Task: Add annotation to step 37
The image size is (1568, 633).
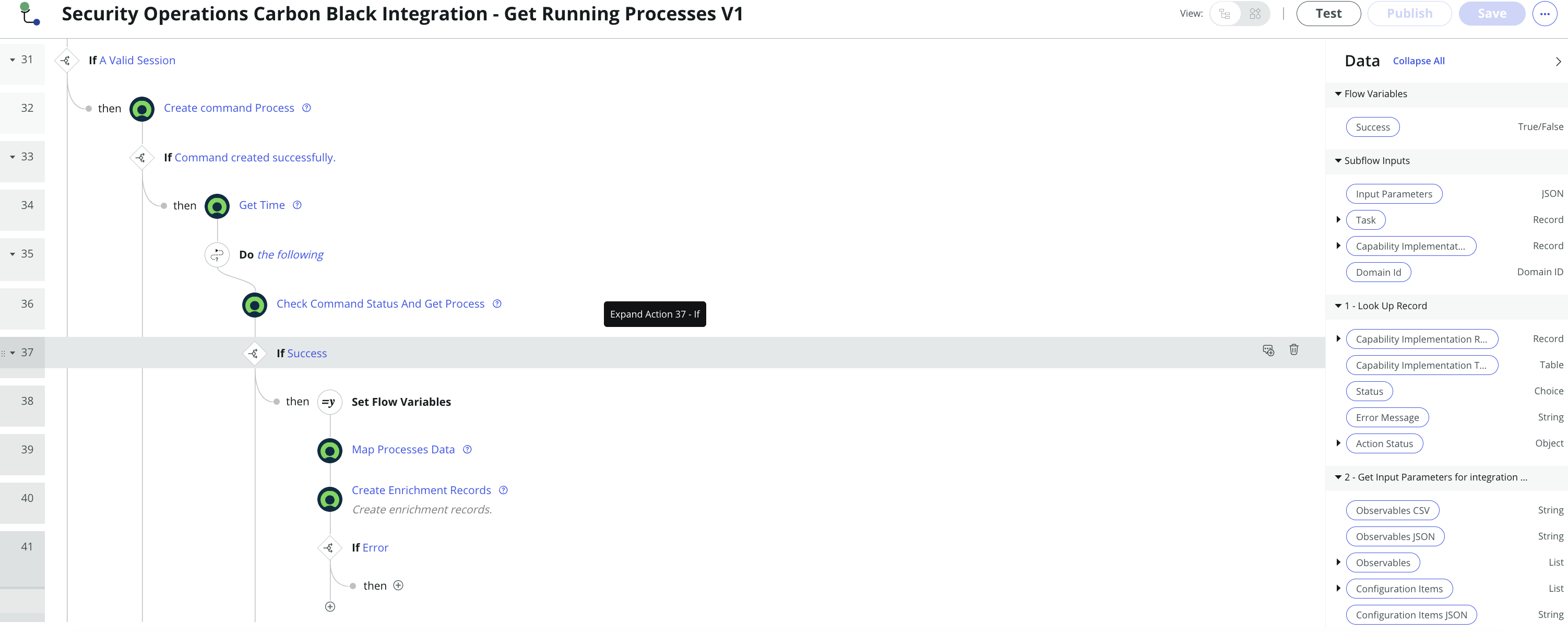Action: click(1268, 350)
